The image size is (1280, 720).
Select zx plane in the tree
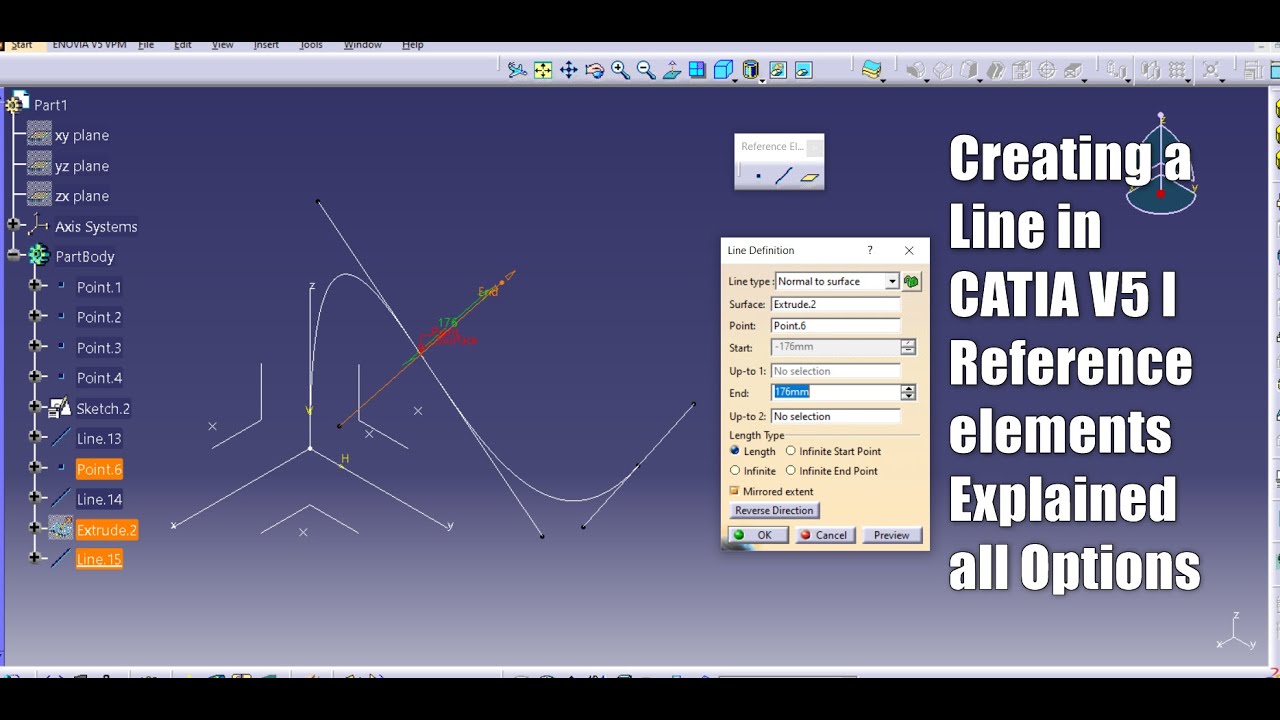coord(81,196)
